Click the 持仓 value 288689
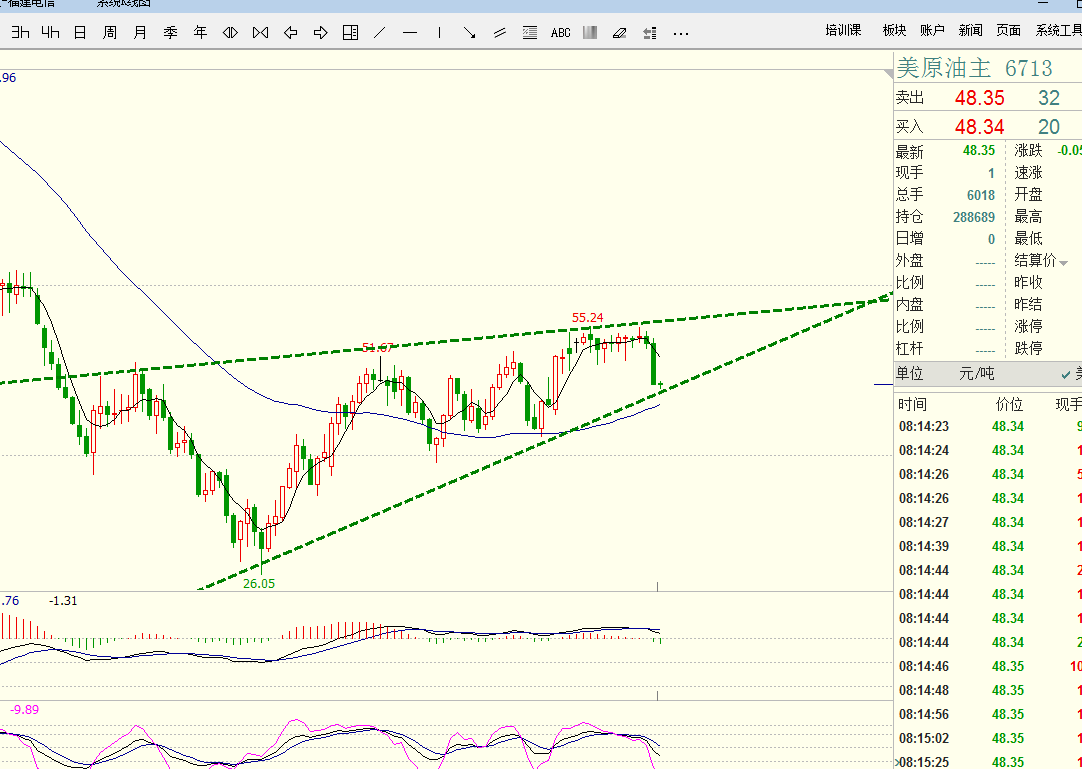Screen dimensions: 1082x769 (x=974, y=217)
